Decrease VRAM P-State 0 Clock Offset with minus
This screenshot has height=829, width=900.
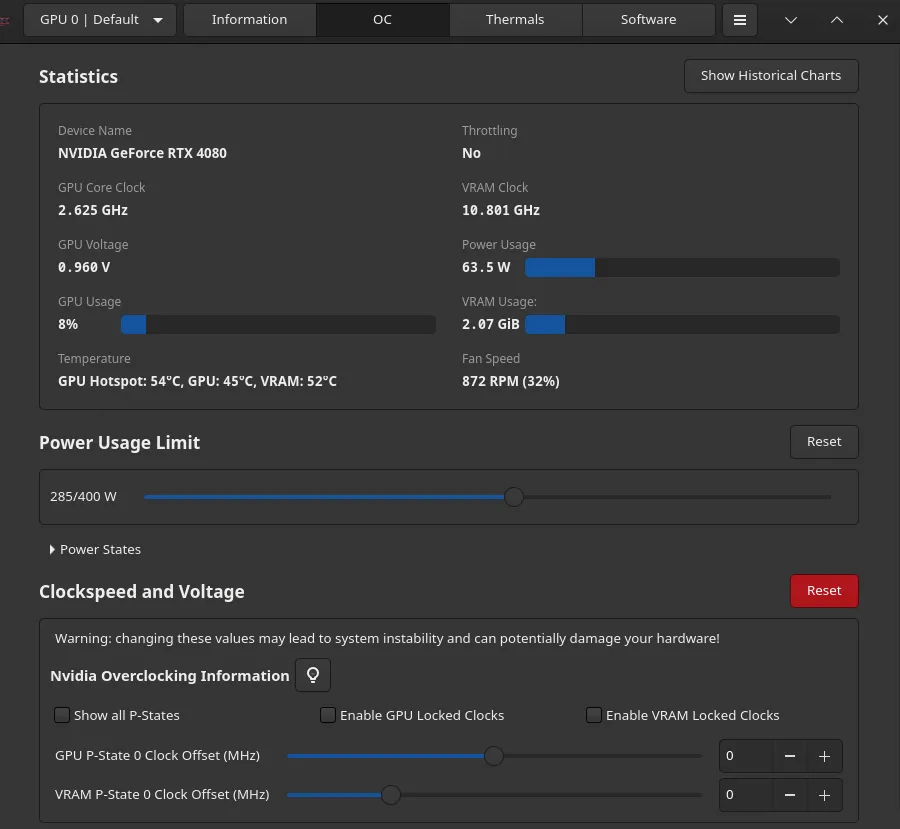789,795
